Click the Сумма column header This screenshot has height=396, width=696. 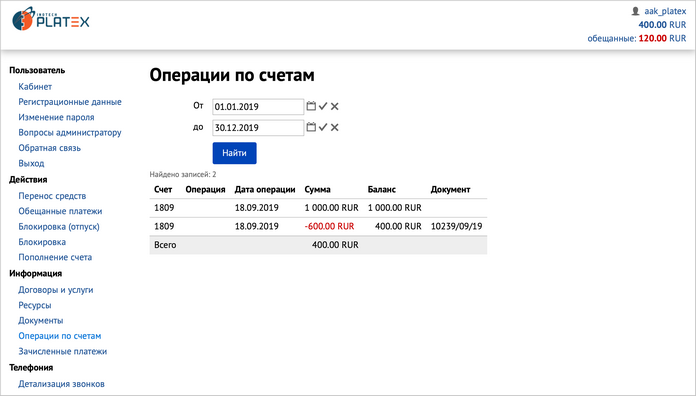(317, 190)
